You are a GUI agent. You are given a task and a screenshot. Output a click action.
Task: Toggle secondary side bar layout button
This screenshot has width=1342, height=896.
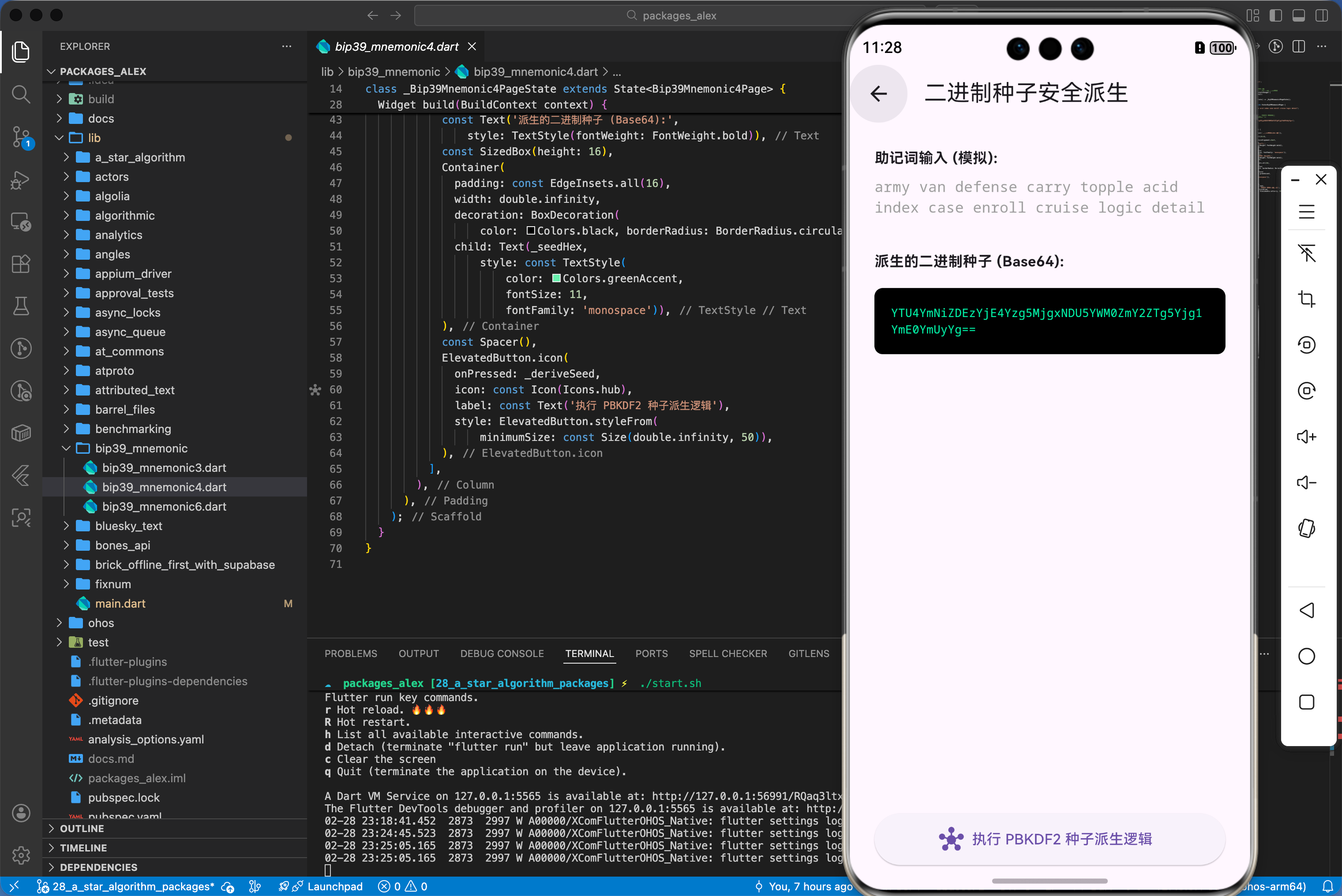coord(1321,15)
